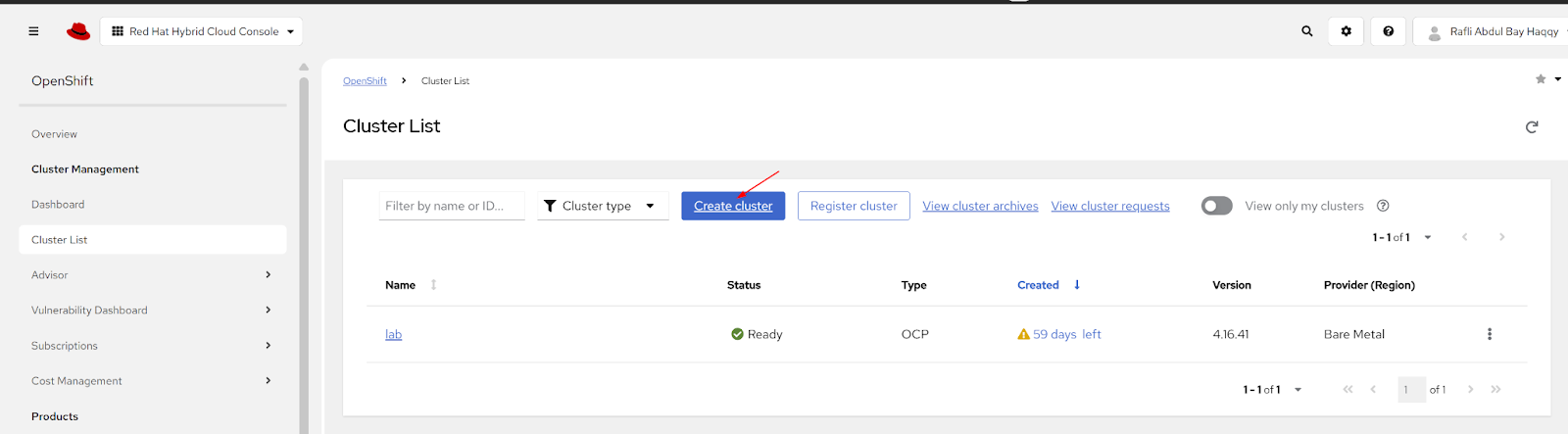Toggle View only my clusters switch
Screen dimensions: 1568x434
(1217, 206)
